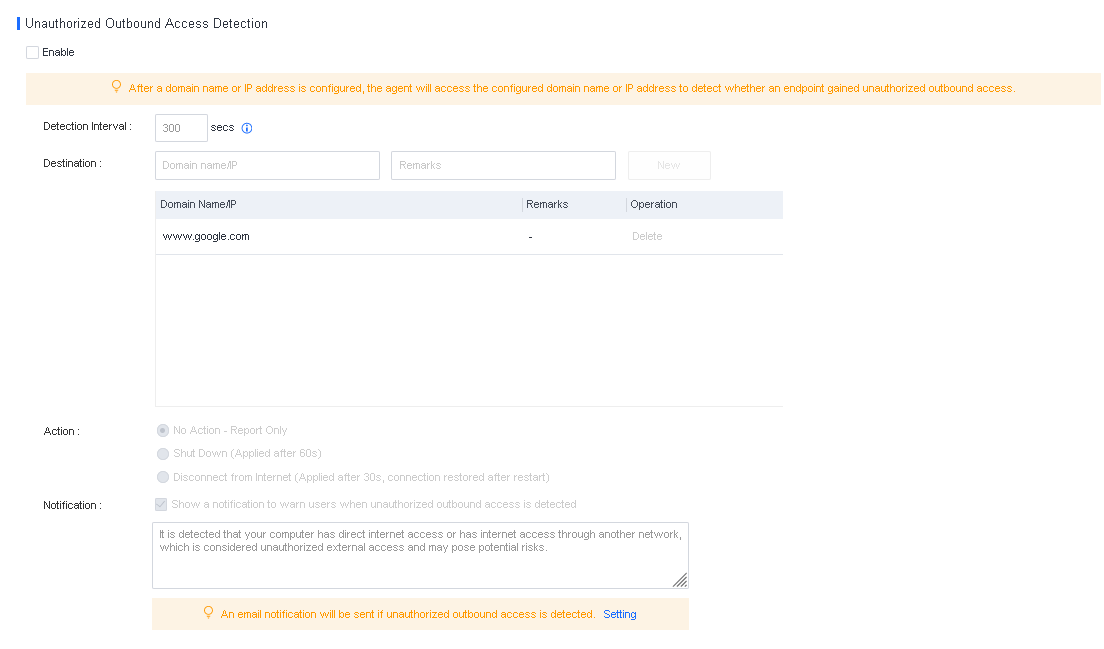Screen dimensions: 1104x649
Task: Click the lightbulb icon in the email notification banner
Action: (208, 613)
